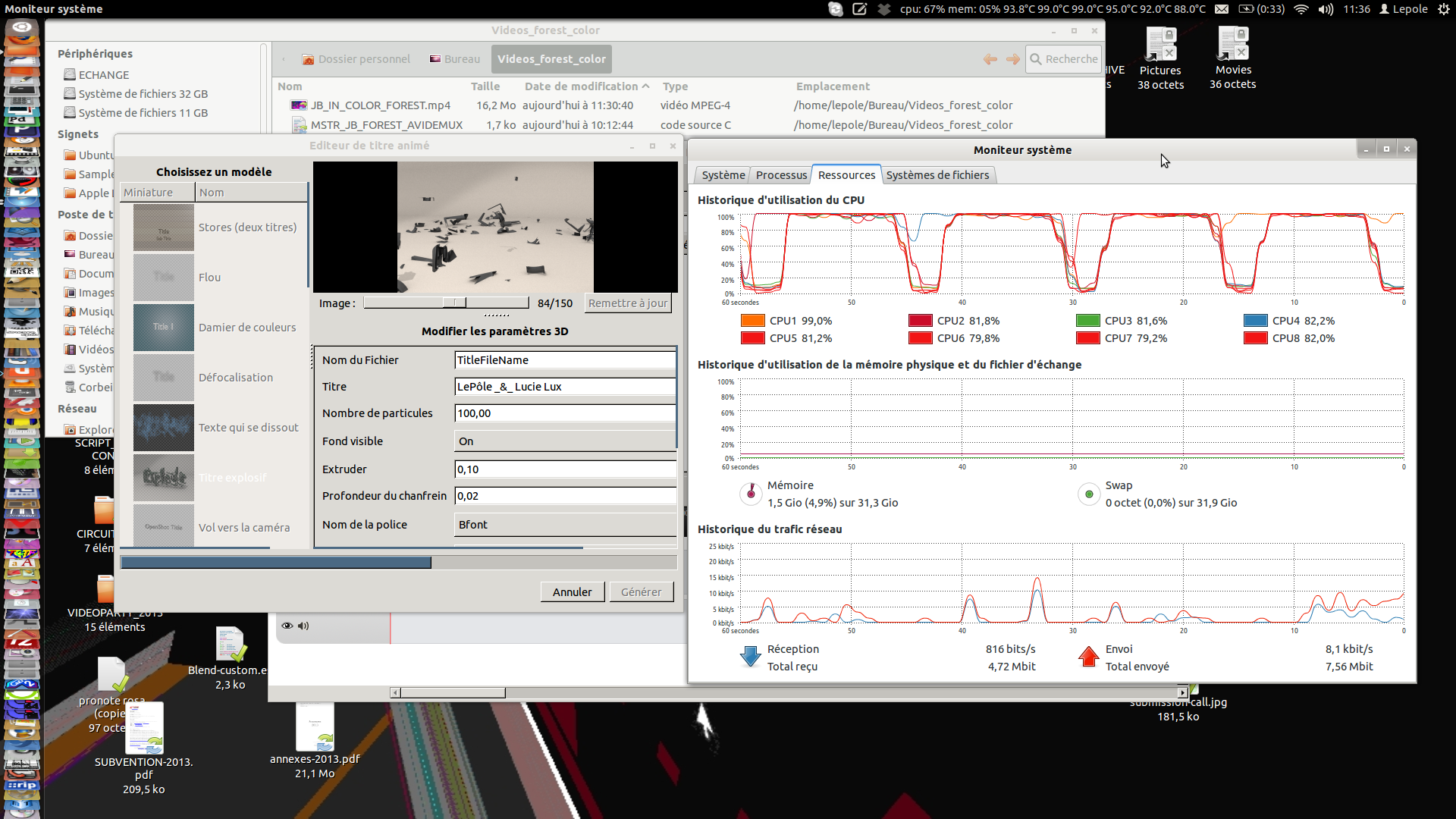This screenshot has height=819, width=1456.
Task: Click the Annuler button
Action: [572, 592]
